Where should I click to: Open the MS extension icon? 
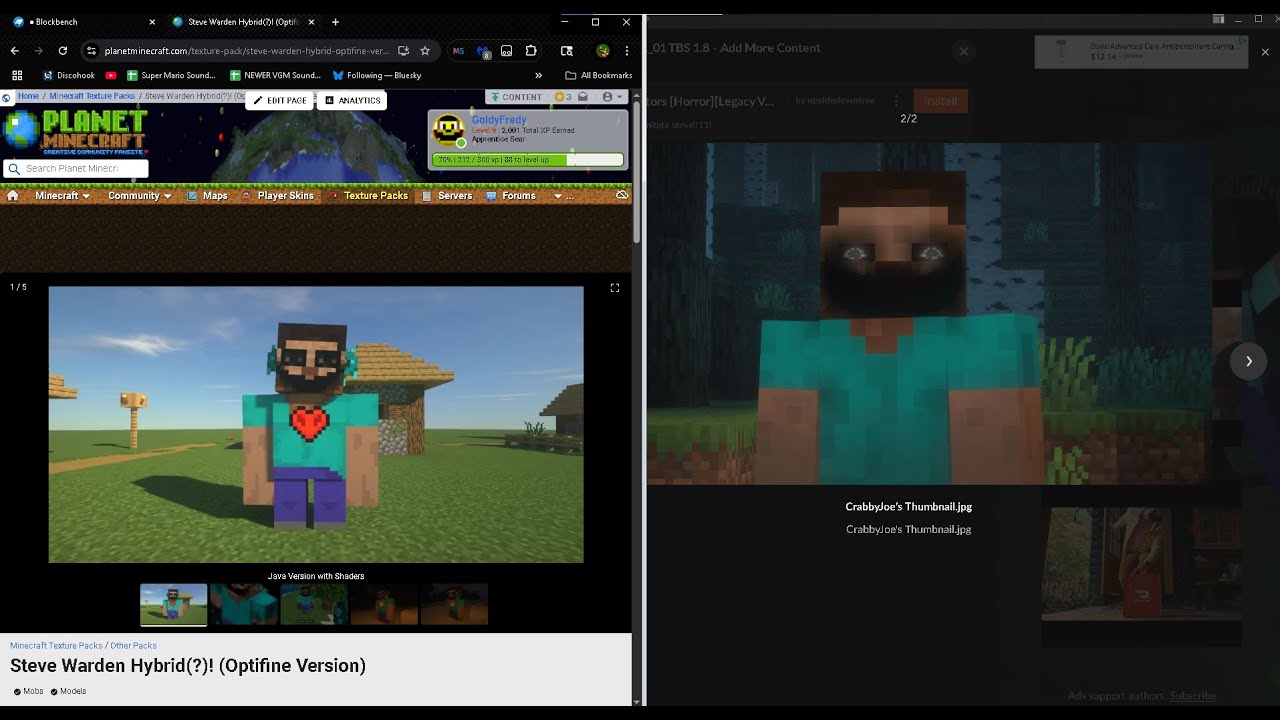[x=458, y=51]
